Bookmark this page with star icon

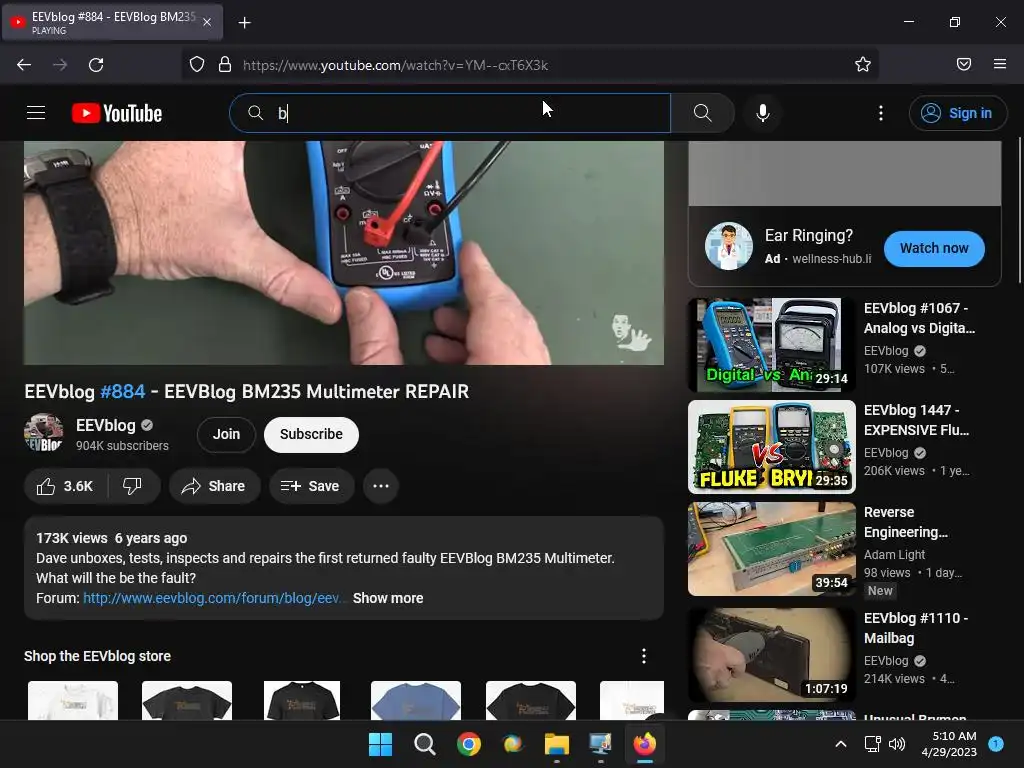coord(863,64)
